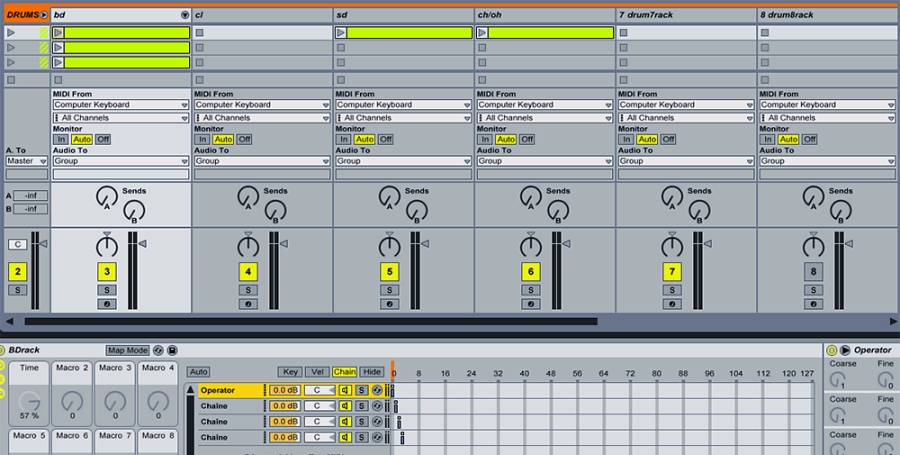The height and width of the screenshot is (455, 900).
Task: Mute track 3 using its activator
Action: pos(107,271)
